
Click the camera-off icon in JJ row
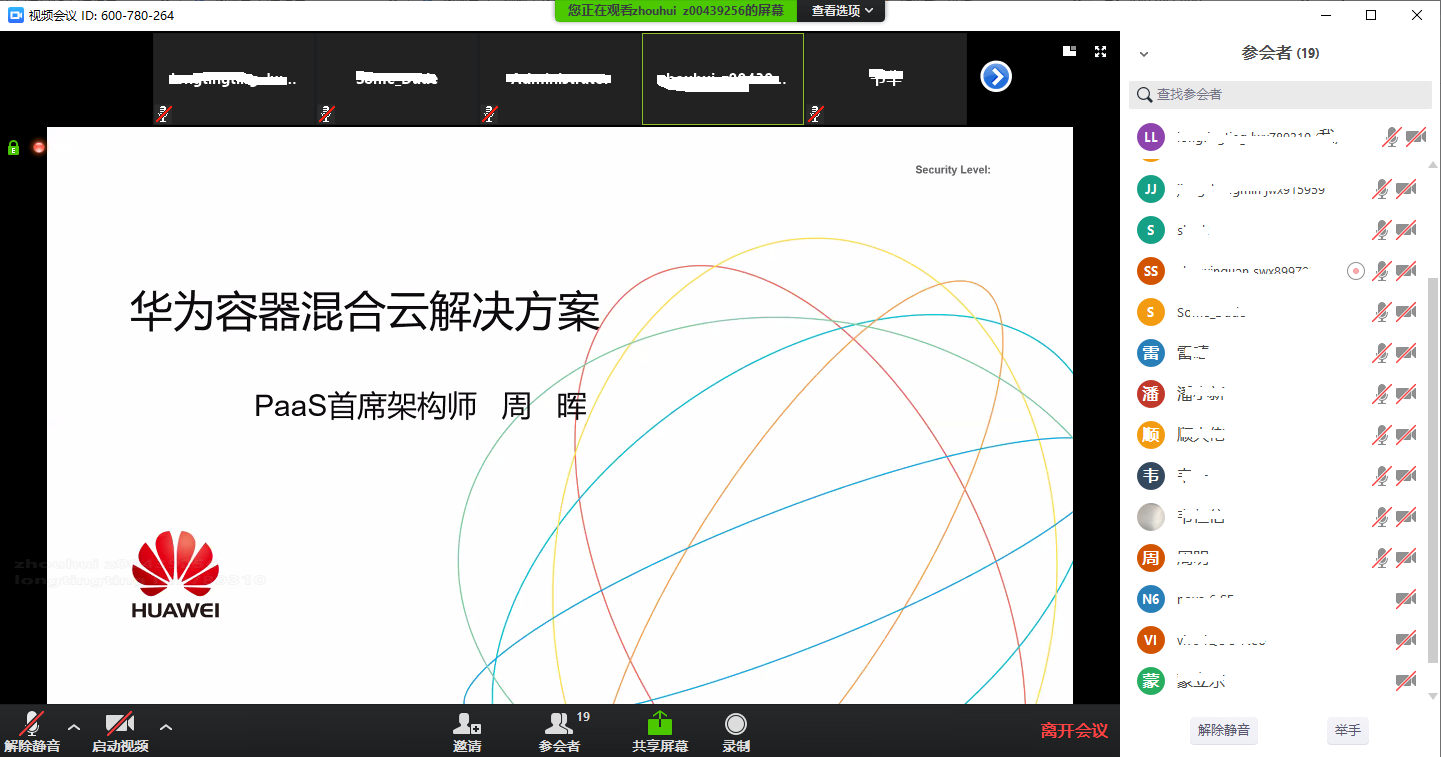1406,189
